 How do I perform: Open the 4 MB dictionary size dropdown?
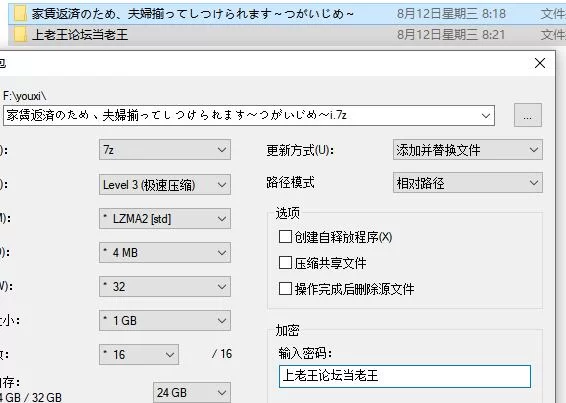pos(165,252)
